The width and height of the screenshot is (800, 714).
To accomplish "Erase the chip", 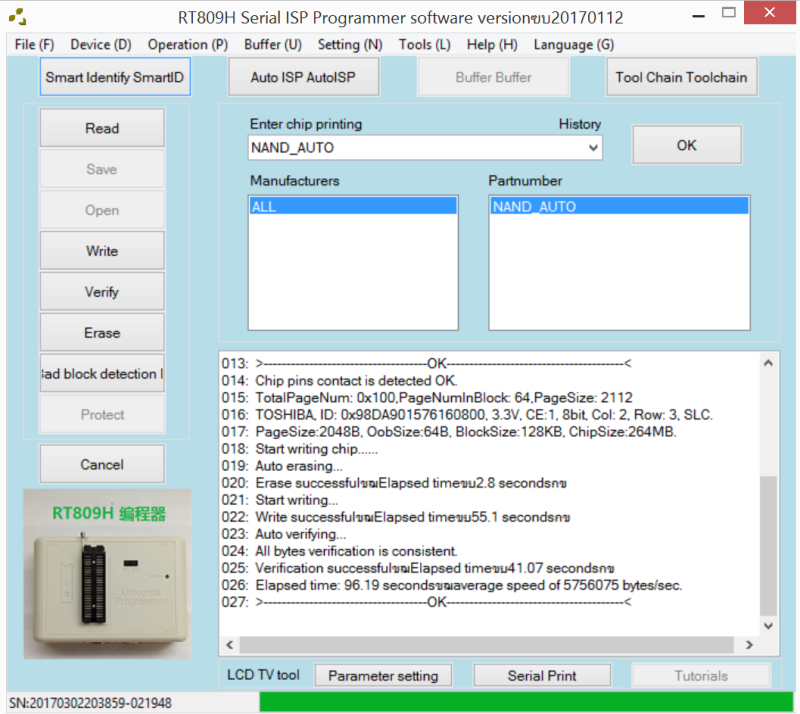I will point(101,332).
